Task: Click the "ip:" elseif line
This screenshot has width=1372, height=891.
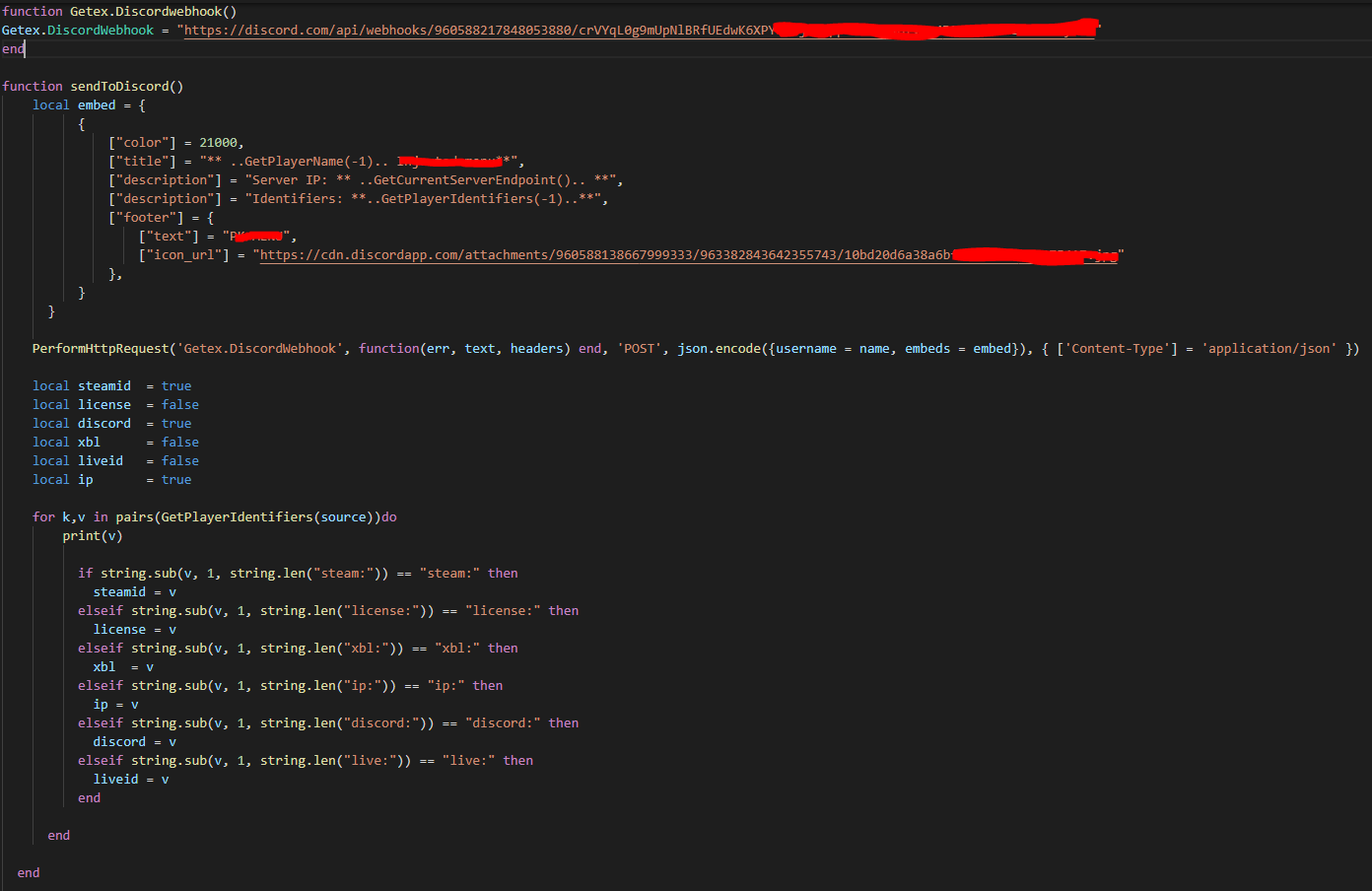Action: (x=290, y=686)
